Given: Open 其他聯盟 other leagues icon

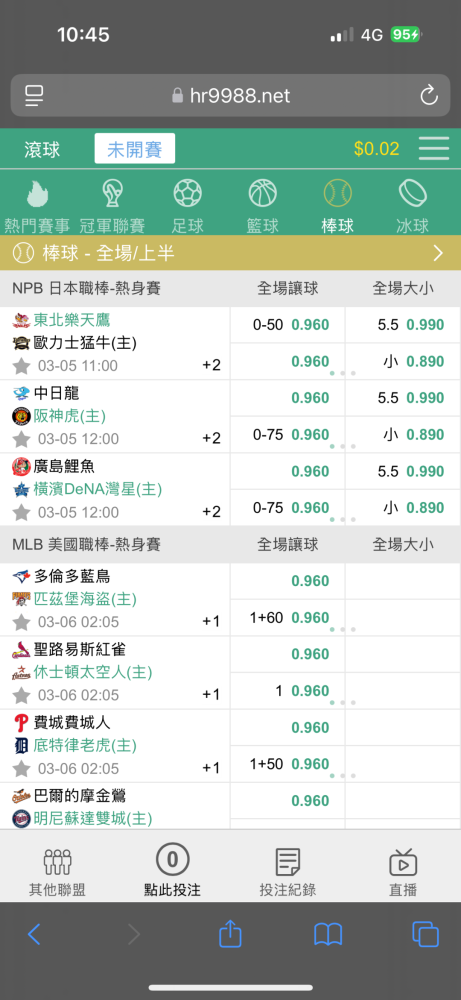Looking at the screenshot, I should (57, 862).
